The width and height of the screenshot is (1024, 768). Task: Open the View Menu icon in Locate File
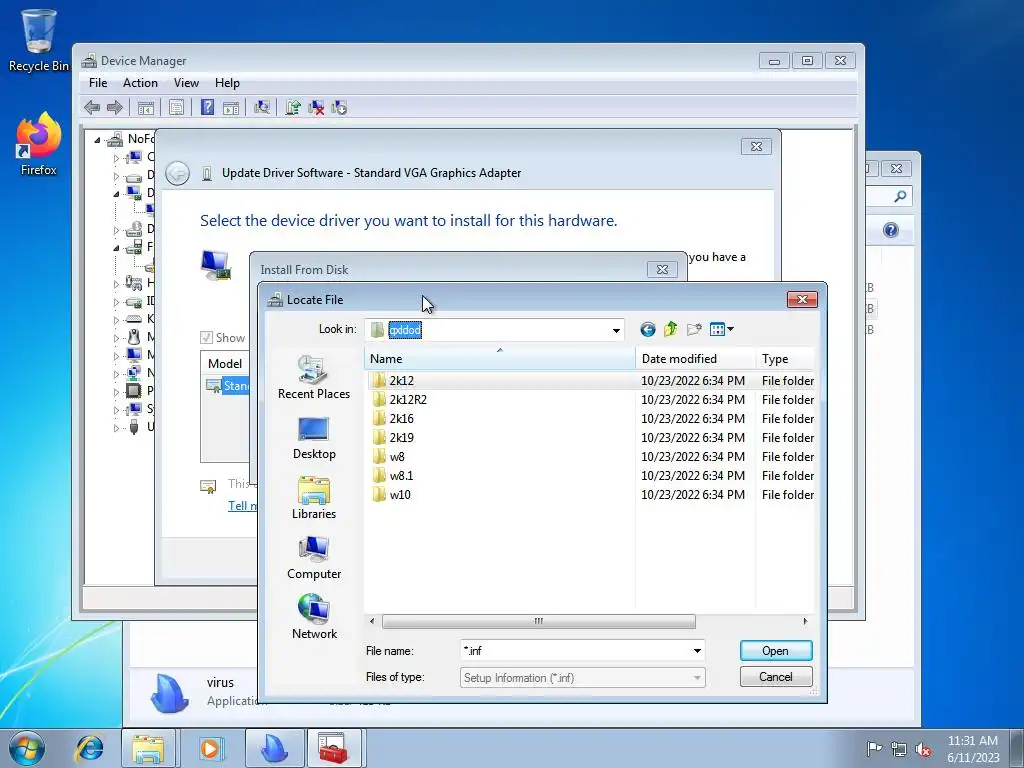[717, 329]
